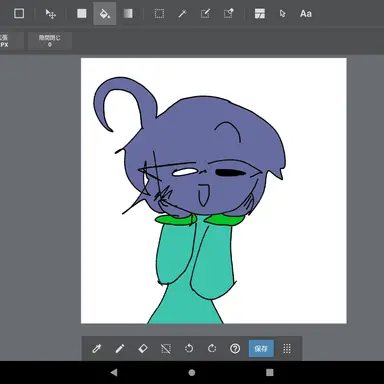Select the shape outline tool

19,14
